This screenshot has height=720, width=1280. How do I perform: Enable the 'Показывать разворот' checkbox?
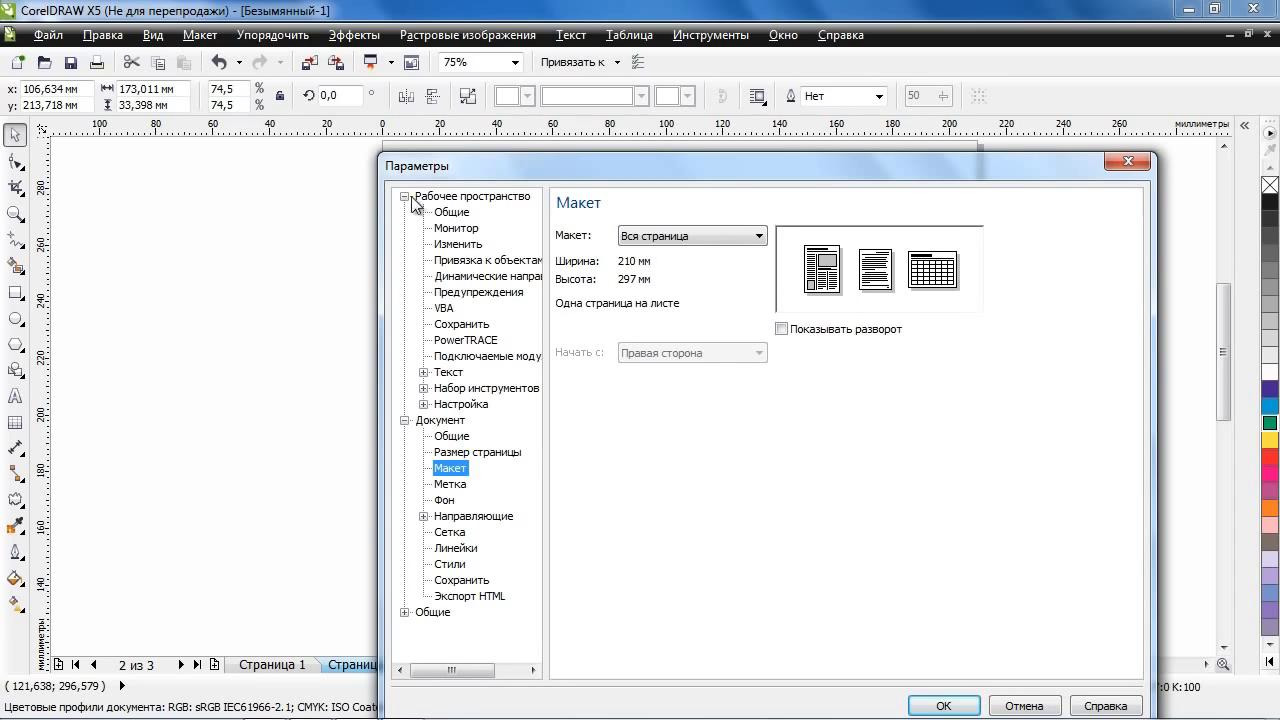pos(782,329)
